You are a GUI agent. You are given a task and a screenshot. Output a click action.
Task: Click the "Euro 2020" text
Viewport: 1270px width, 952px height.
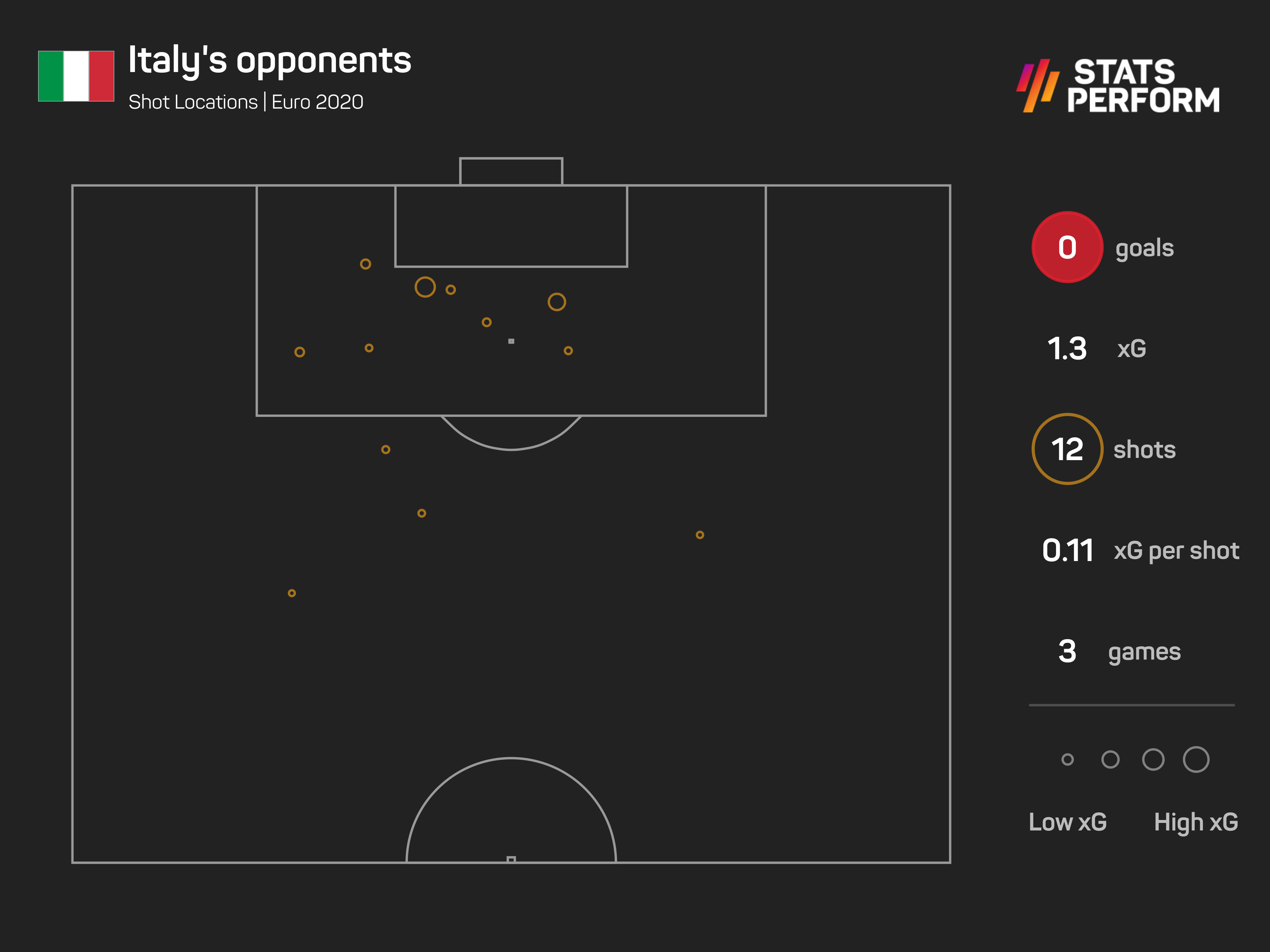click(317, 102)
